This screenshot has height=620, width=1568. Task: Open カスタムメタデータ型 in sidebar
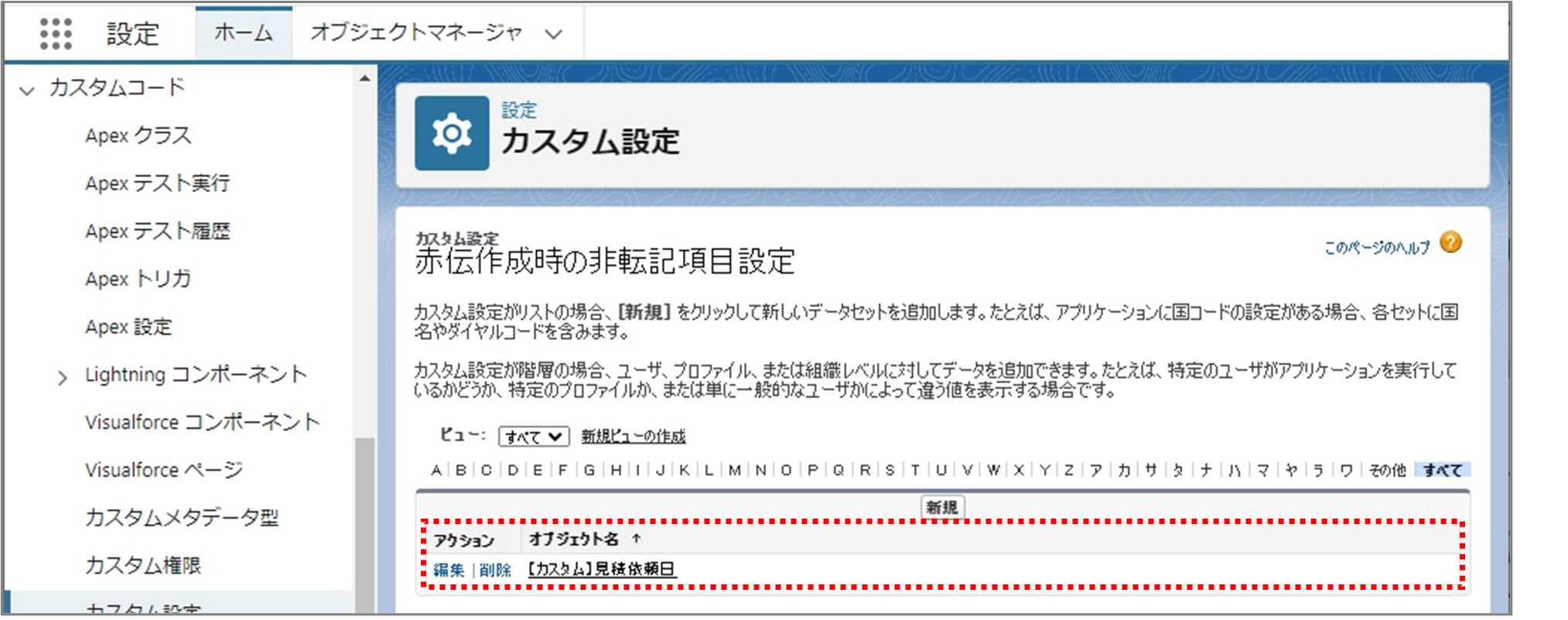(182, 517)
